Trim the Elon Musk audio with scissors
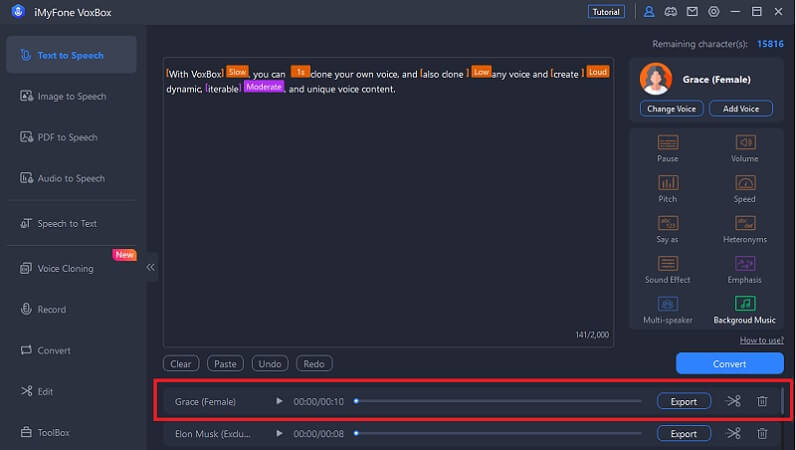The image size is (796, 450). click(x=734, y=433)
